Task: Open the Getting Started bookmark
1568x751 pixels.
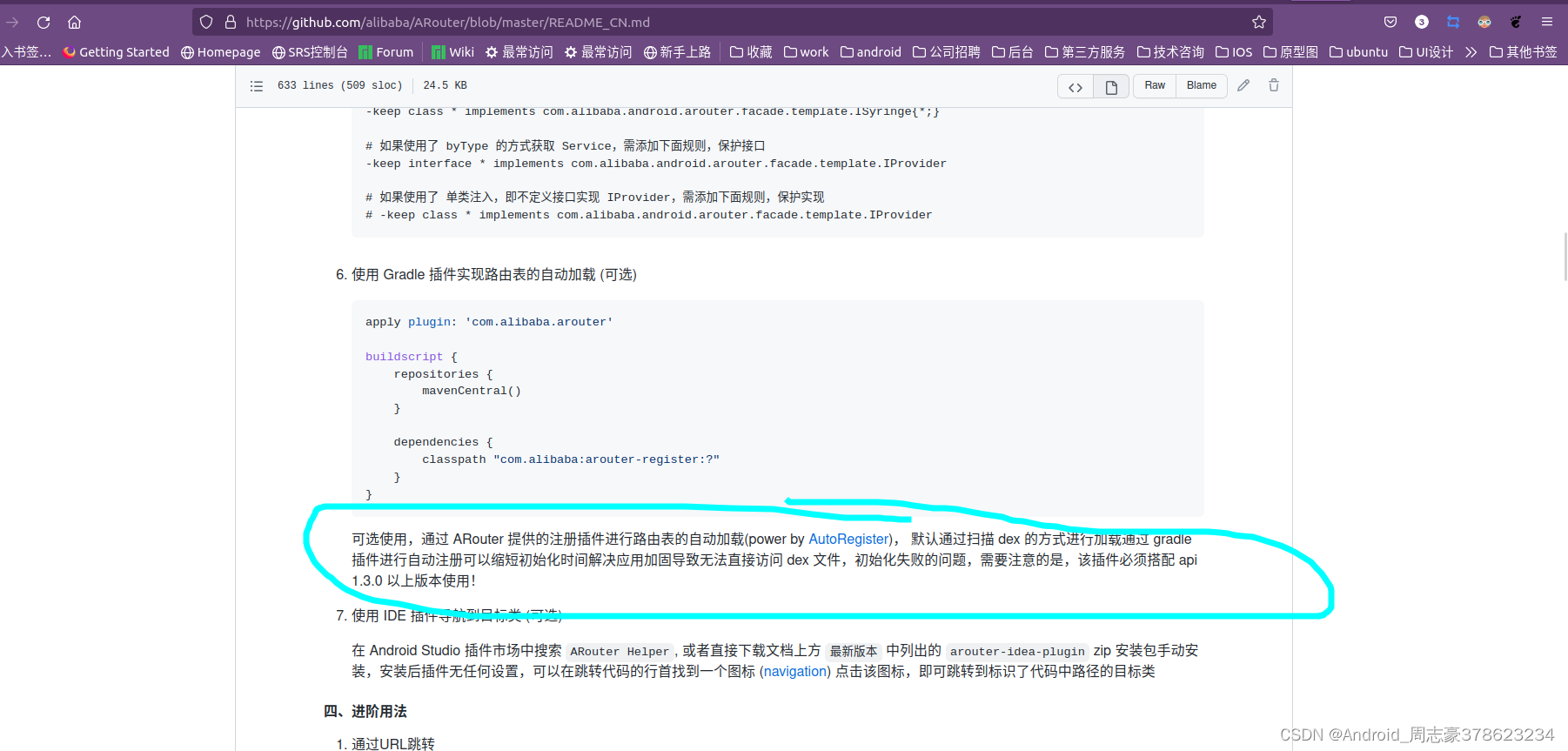Action: (117, 52)
